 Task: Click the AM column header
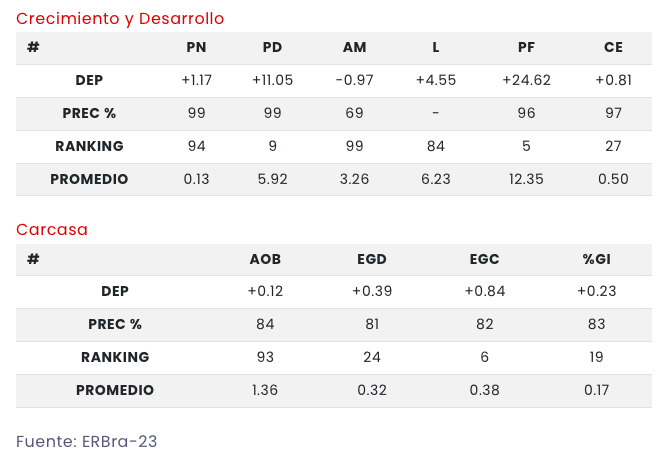click(x=354, y=48)
